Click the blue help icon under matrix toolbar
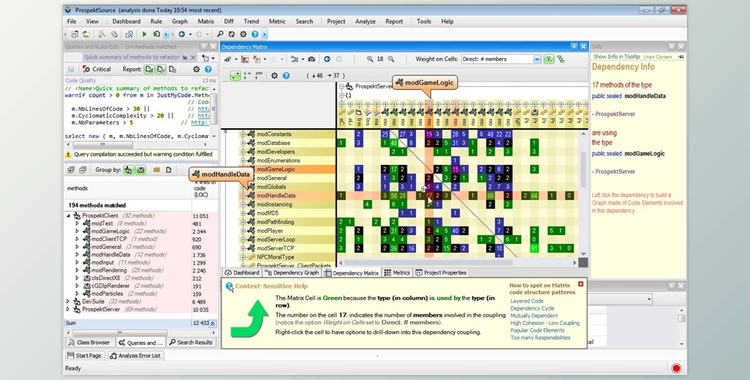750x380 pixels. pos(286,76)
